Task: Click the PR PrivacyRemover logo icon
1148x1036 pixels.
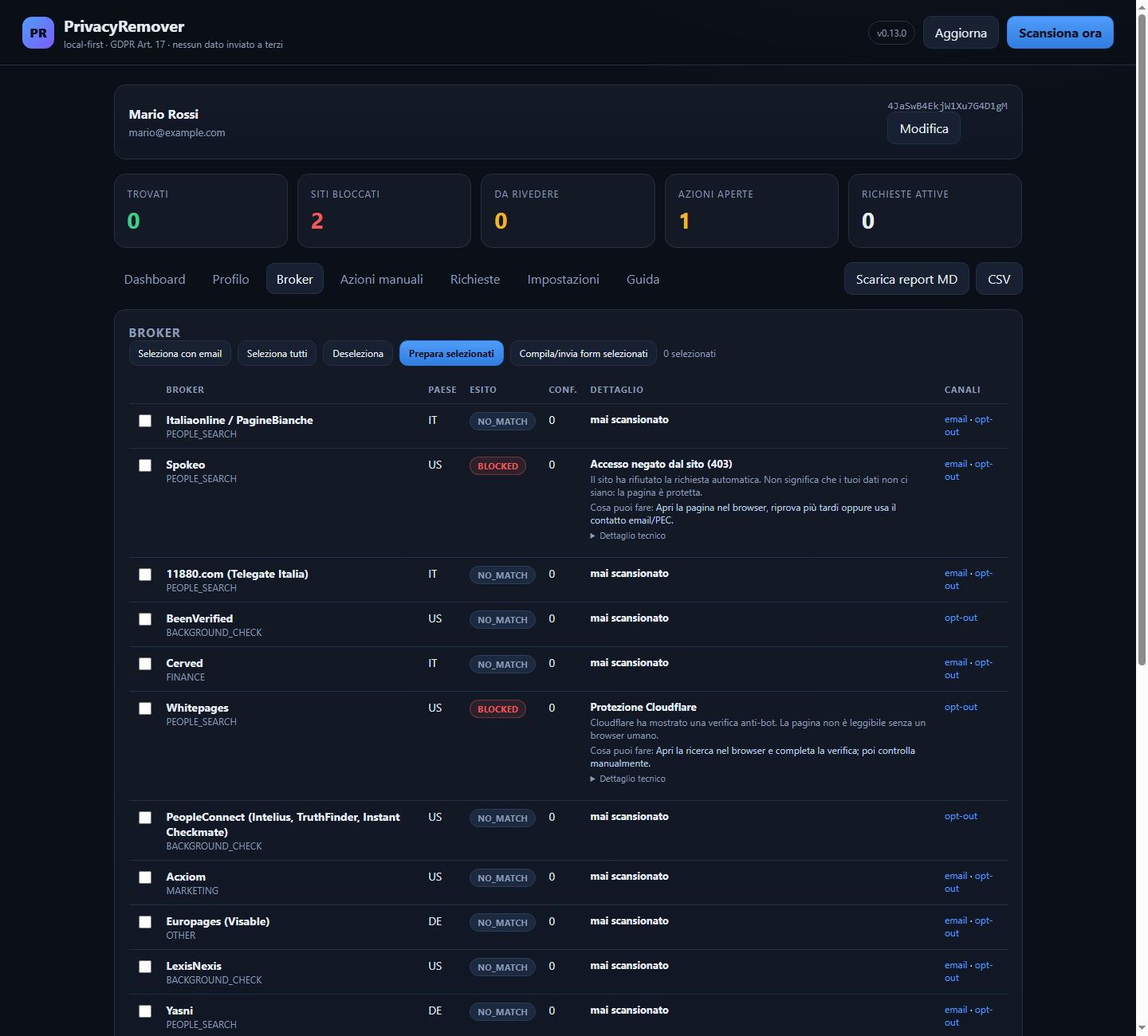Action: pyautogui.click(x=38, y=33)
